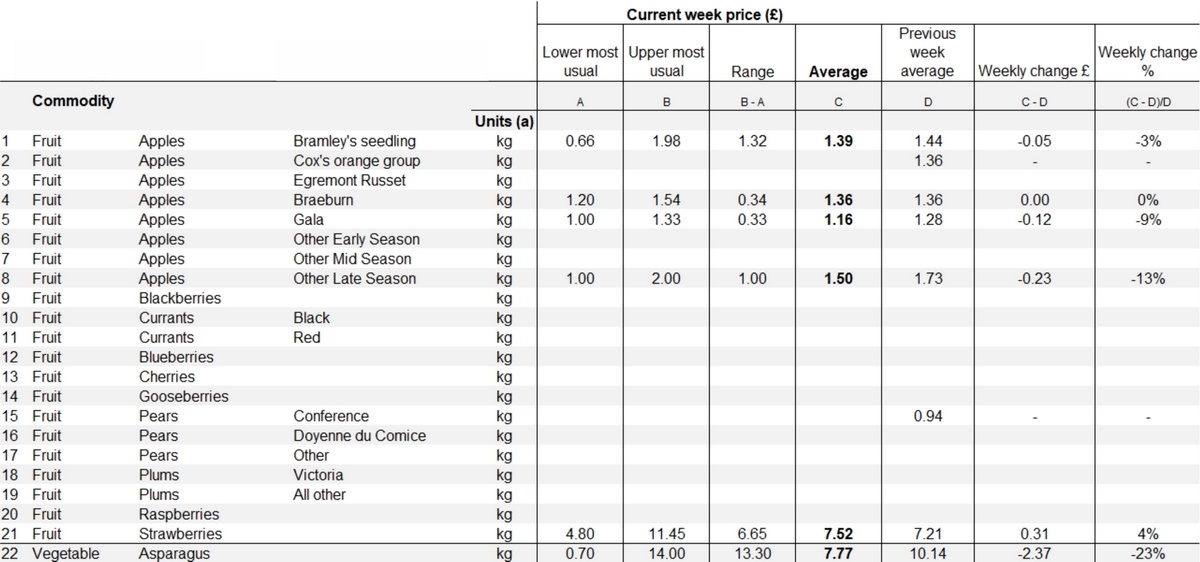Image resolution: width=1200 pixels, height=562 pixels.
Task: Click the Doyenne du Comice cell
Action: (x=359, y=436)
